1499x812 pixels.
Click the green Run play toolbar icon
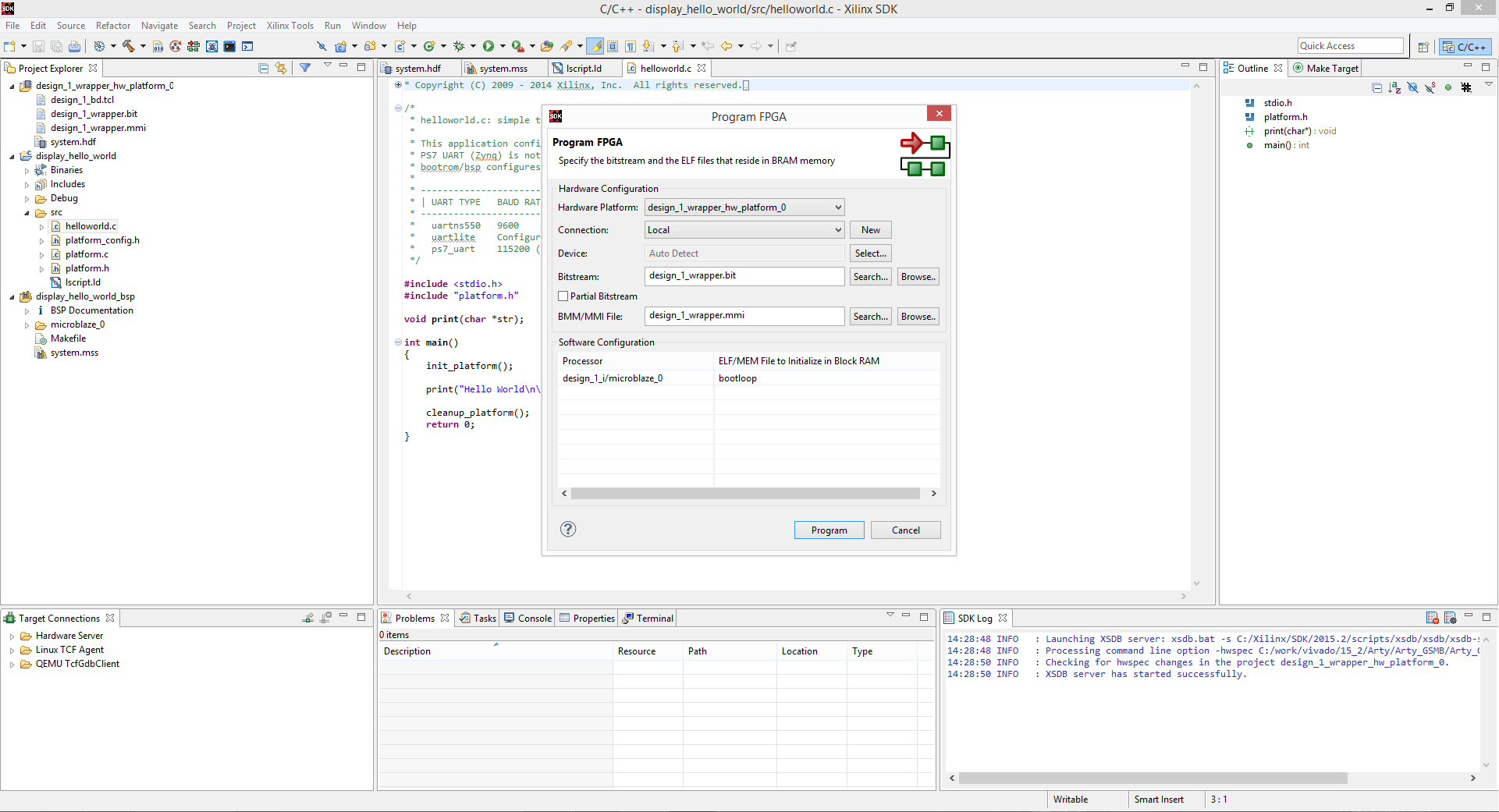[488, 46]
